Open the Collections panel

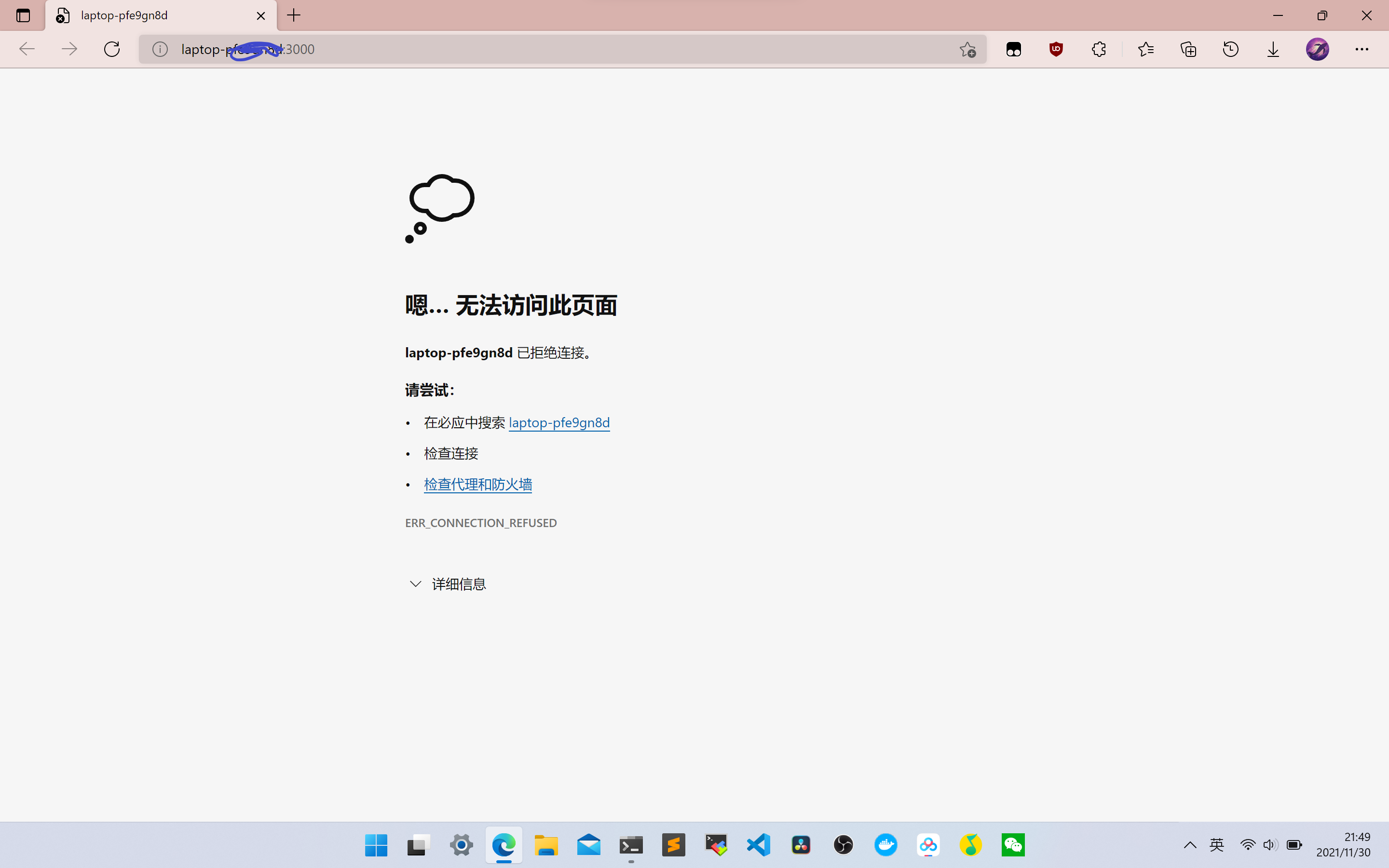pos(1188,49)
